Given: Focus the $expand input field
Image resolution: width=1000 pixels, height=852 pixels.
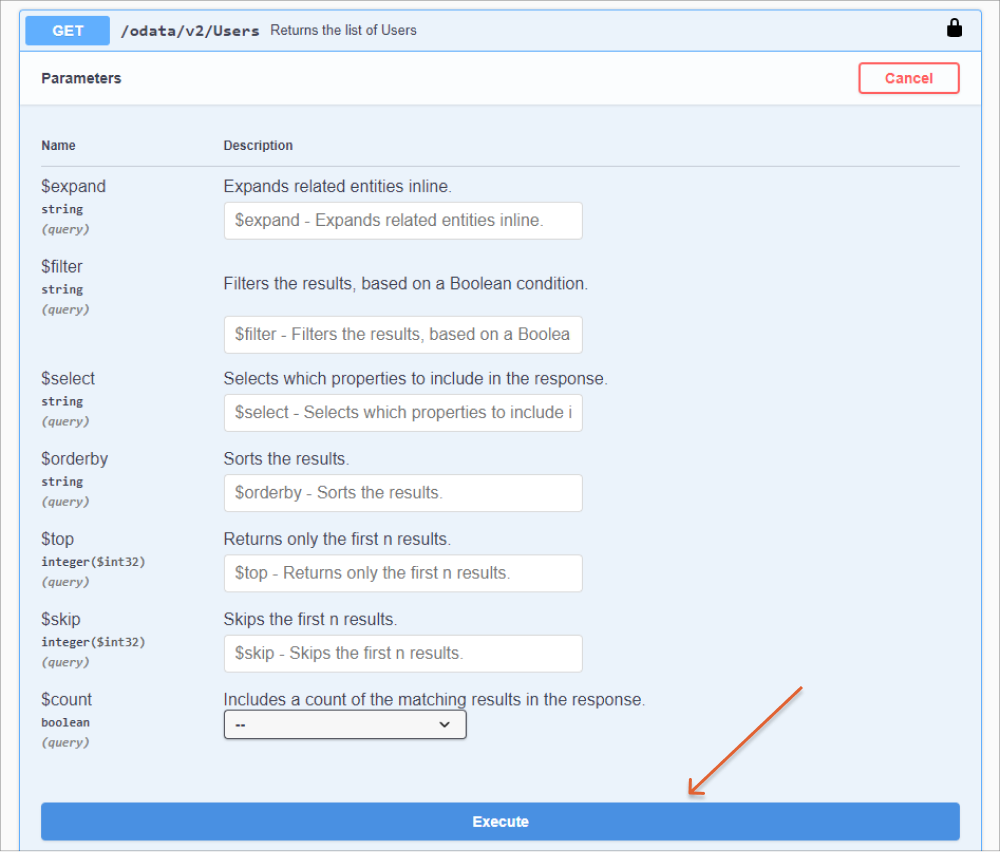Looking at the screenshot, I should [x=403, y=220].
